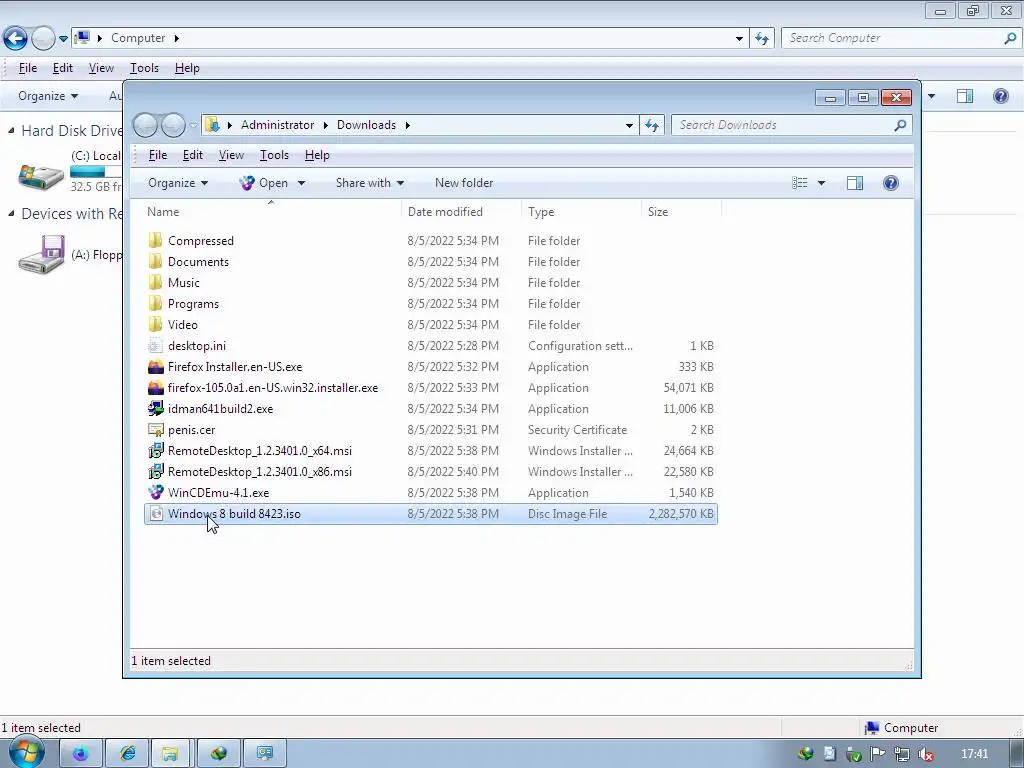Click into the Search Computer field
1024x768 pixels.
click(x=893, y=38)
